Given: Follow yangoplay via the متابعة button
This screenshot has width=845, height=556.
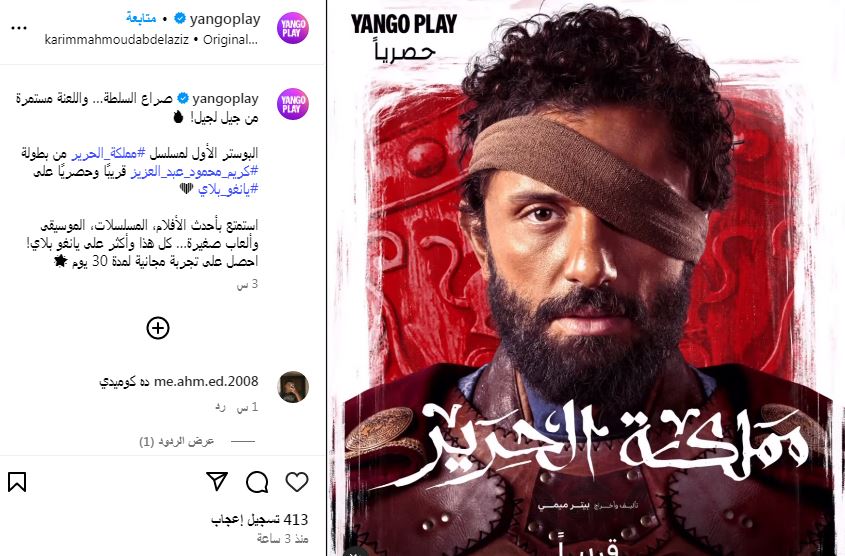Looking at the screenshot, I should point(141,18).
